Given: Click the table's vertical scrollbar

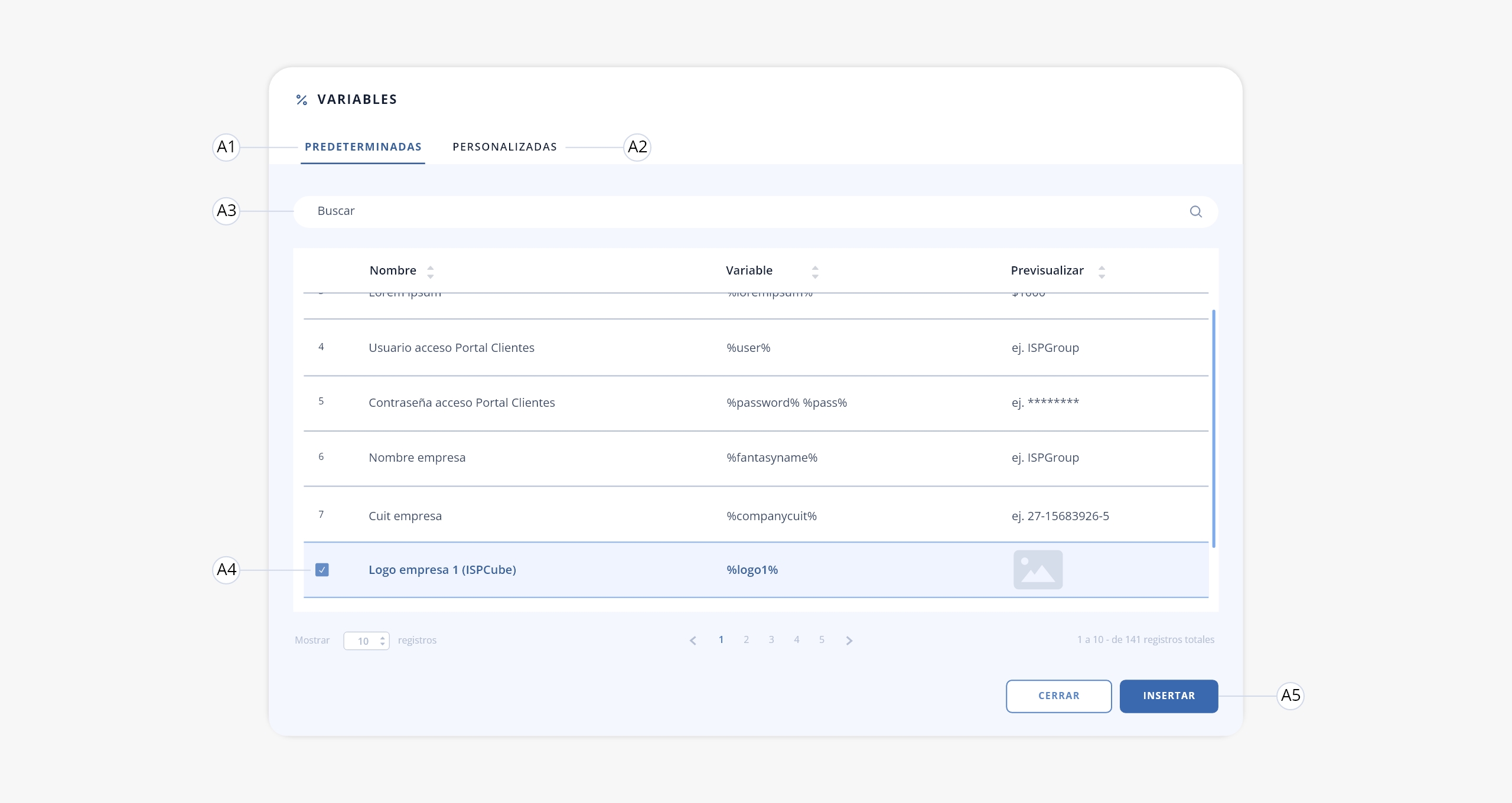Looking at the screenshot, I should click(1213, 428).
